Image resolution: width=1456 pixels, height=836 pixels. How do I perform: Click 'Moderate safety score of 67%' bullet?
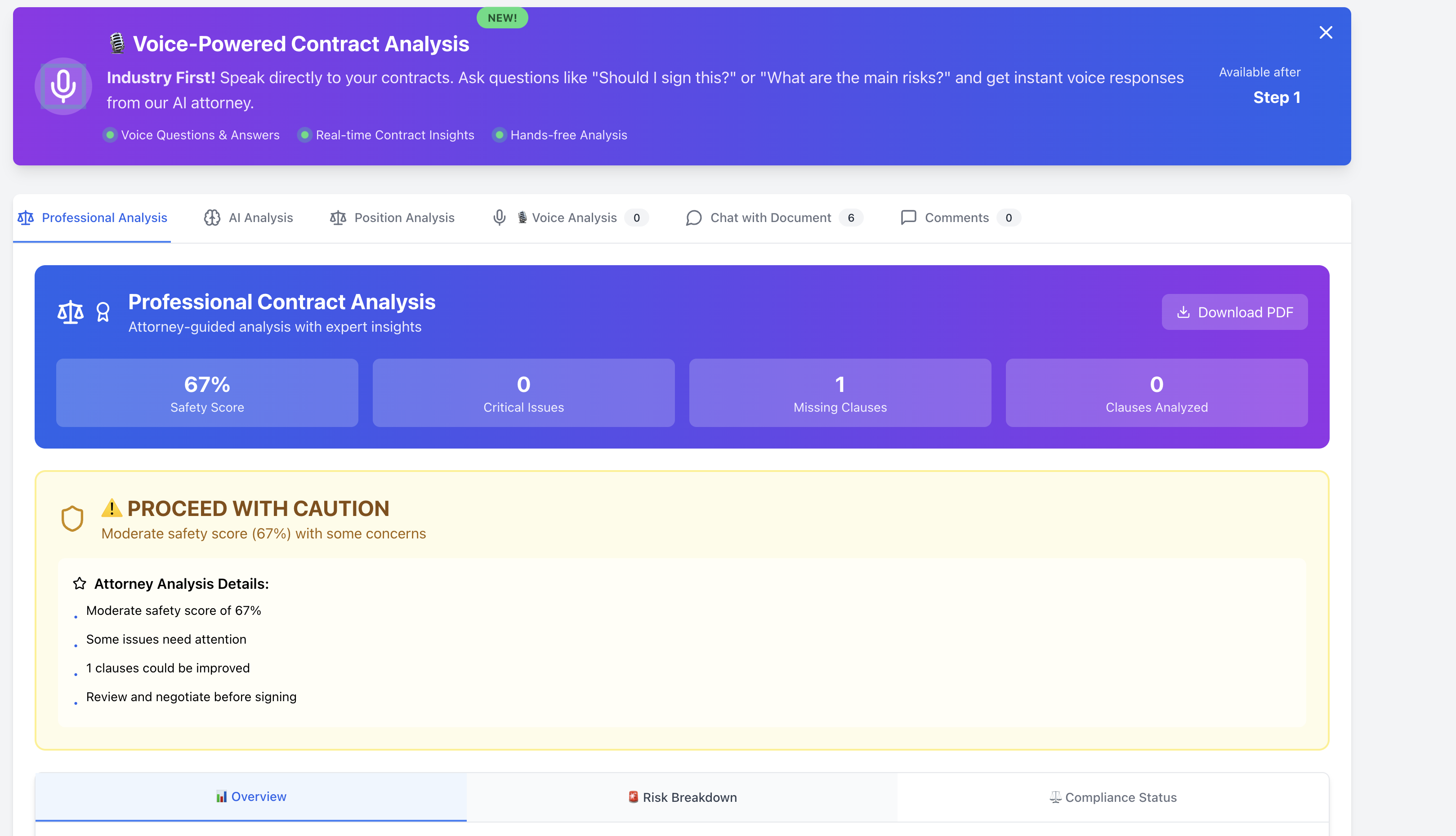(174, 610)
